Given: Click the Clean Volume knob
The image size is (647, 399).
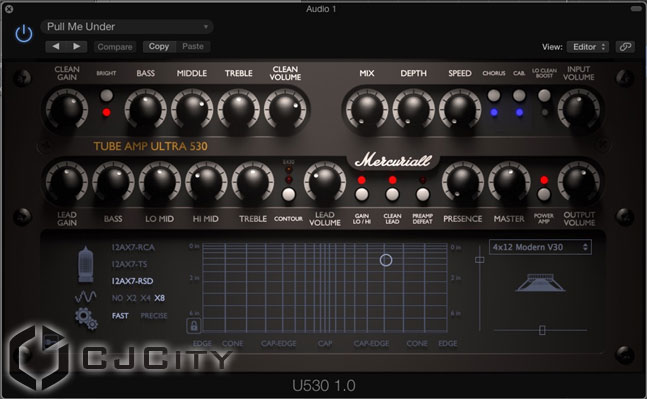Looking at the screenshot, I should tap(285, 109).
